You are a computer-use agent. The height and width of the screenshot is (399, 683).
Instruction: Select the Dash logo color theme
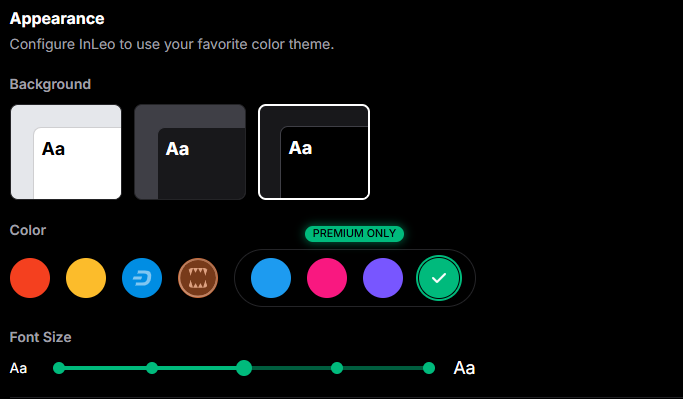point(142,278)
